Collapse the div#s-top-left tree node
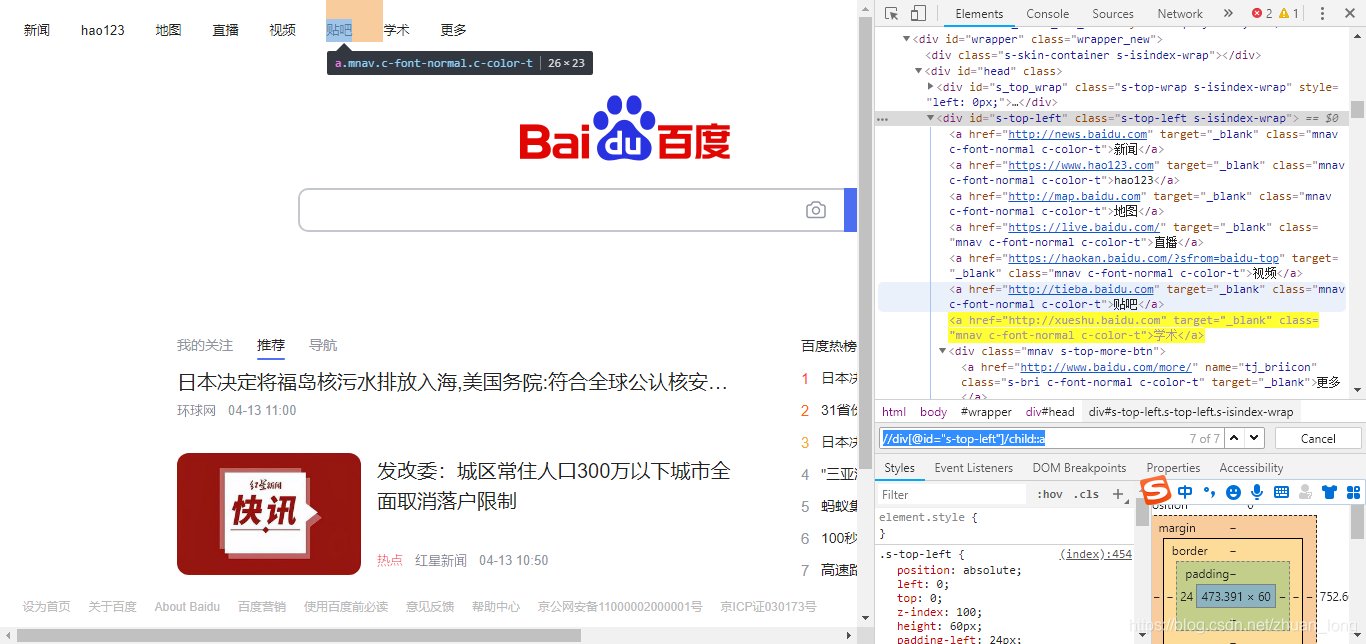The image size is (1366, 644). (931, 117)
